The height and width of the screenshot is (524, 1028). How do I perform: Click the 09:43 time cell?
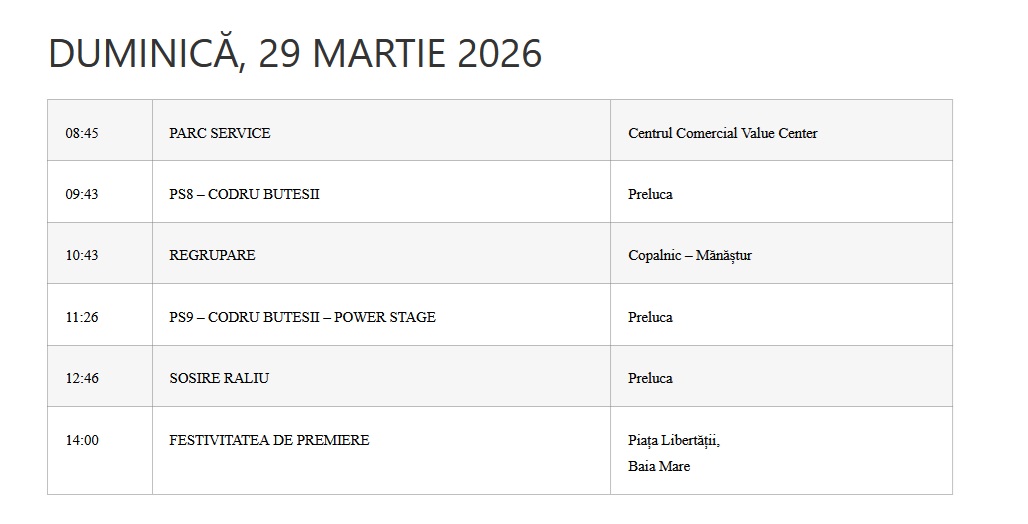point(82,194)
